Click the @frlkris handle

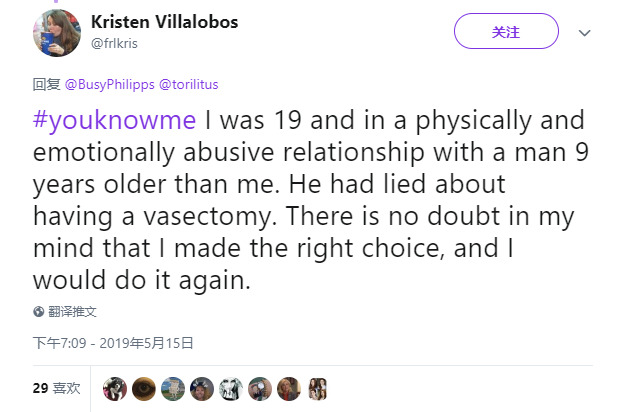[x=114, y=43]
